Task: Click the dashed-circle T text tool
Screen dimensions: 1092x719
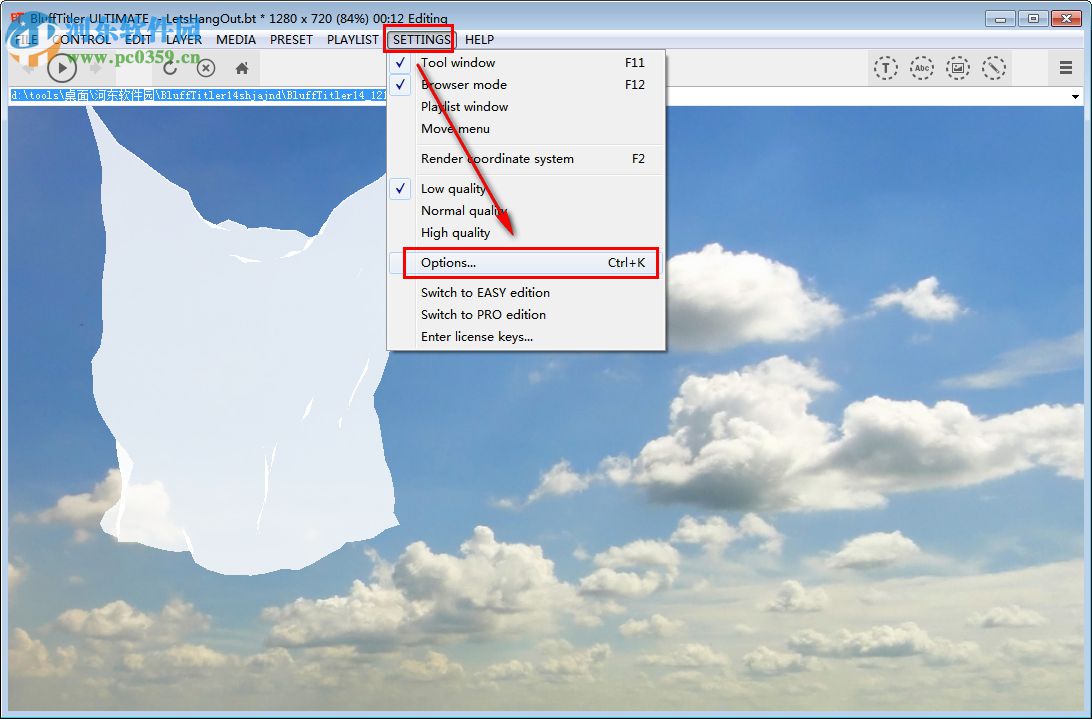Action: coord(885,68)
